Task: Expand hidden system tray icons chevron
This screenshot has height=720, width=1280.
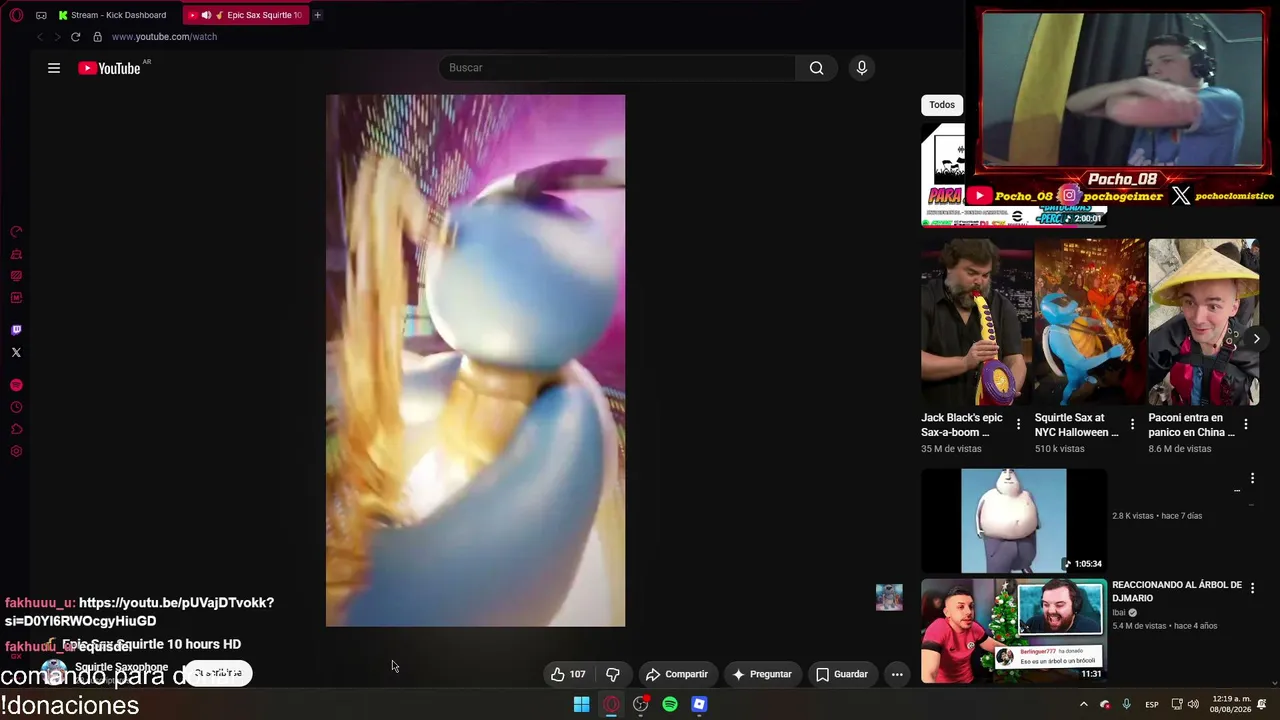Action: click(x=1083, y=704)
